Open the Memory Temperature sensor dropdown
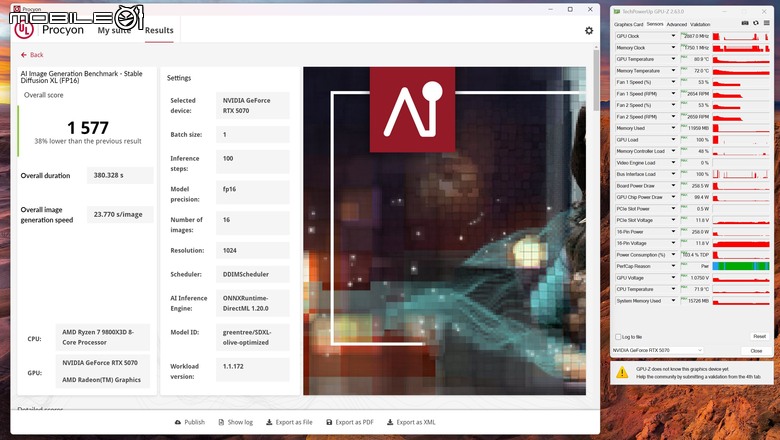Screen dimensions: 780x440 click(x=673, y=71)
